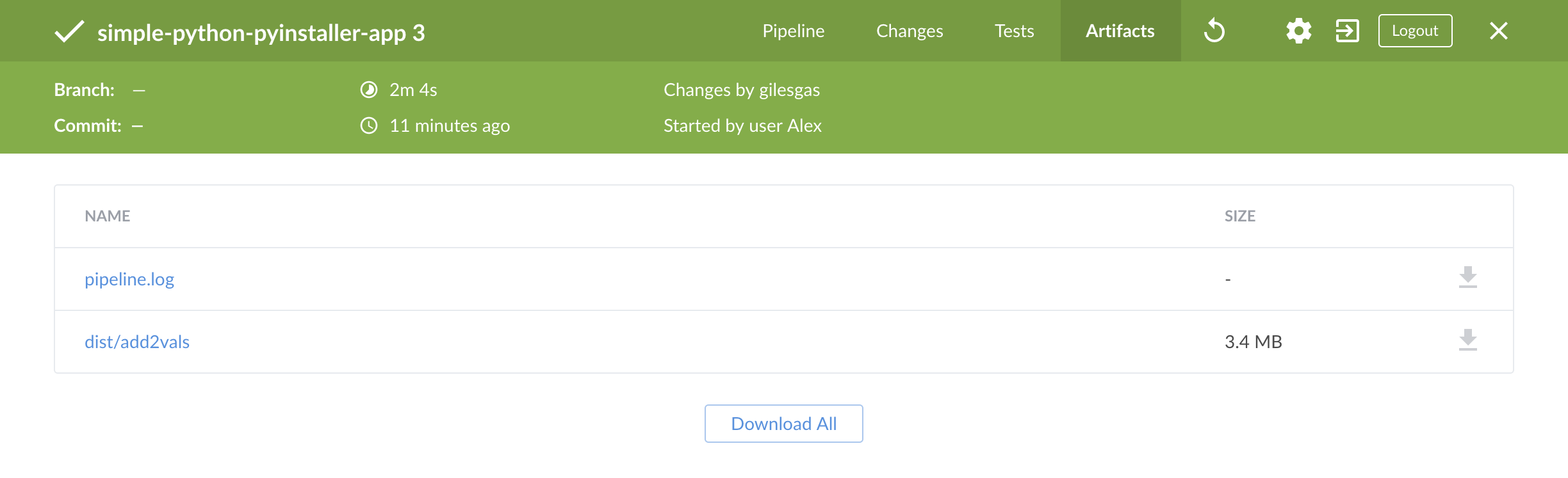Viewport: 1568px width, 478px height.
Task: Open the dist/add2vals artifact link
Action: [137, 342]
